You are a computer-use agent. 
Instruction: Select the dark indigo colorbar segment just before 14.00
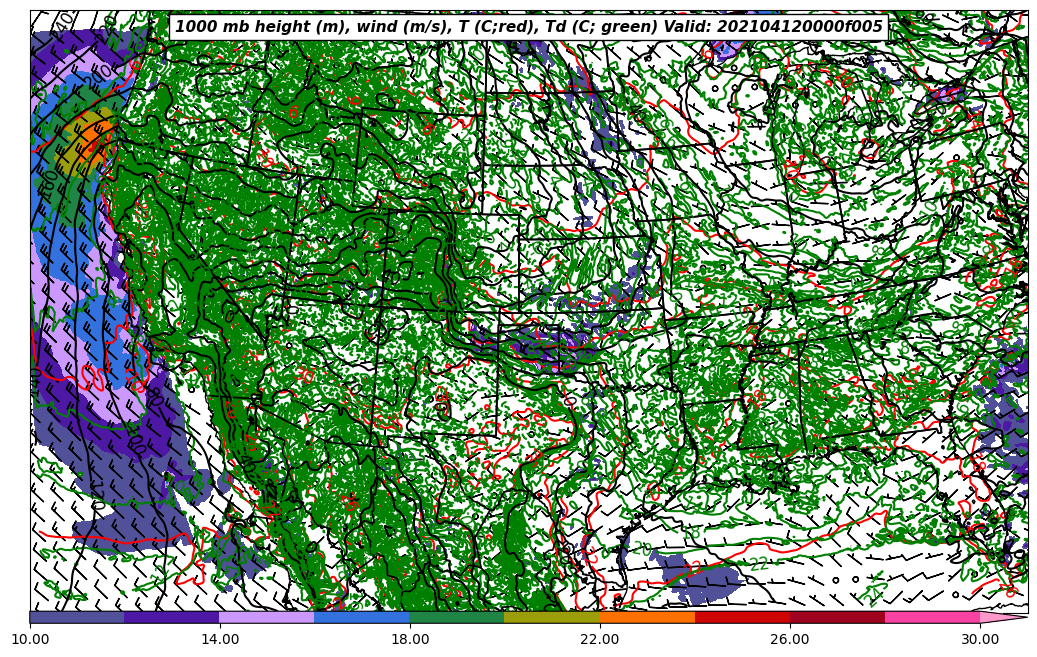point(172,617)
